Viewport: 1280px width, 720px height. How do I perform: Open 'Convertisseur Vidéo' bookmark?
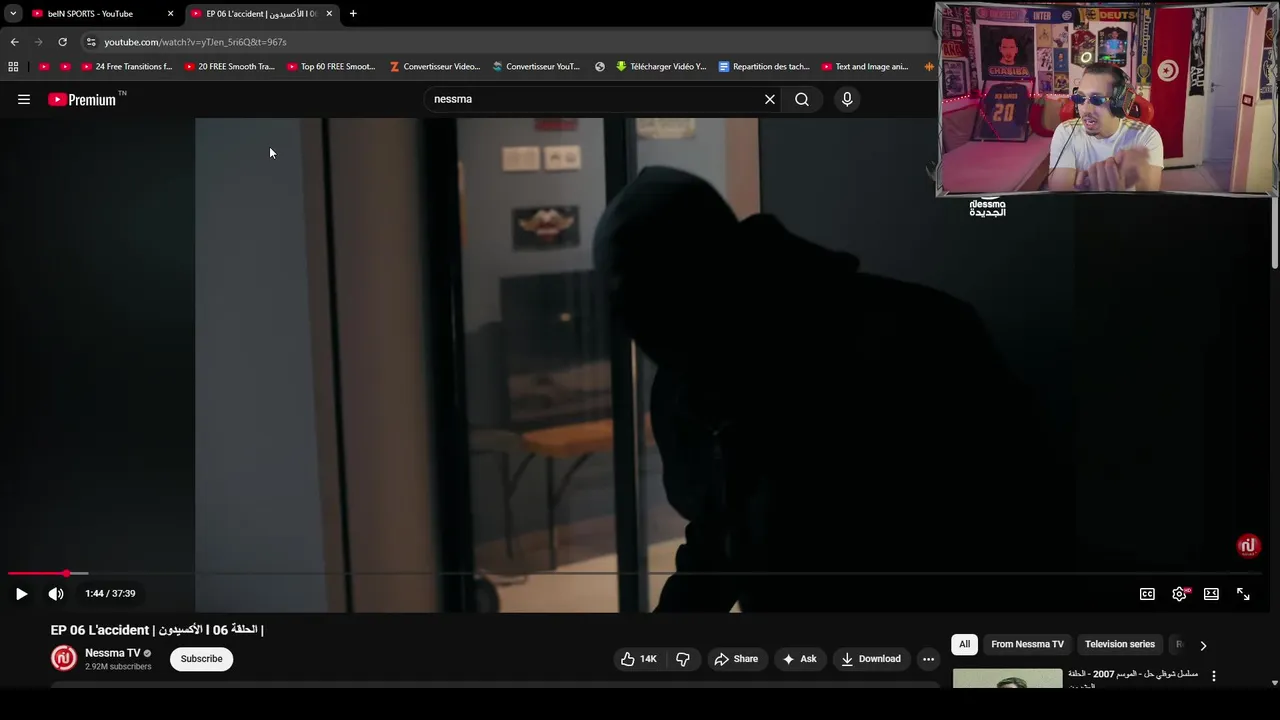coord(435,67)
